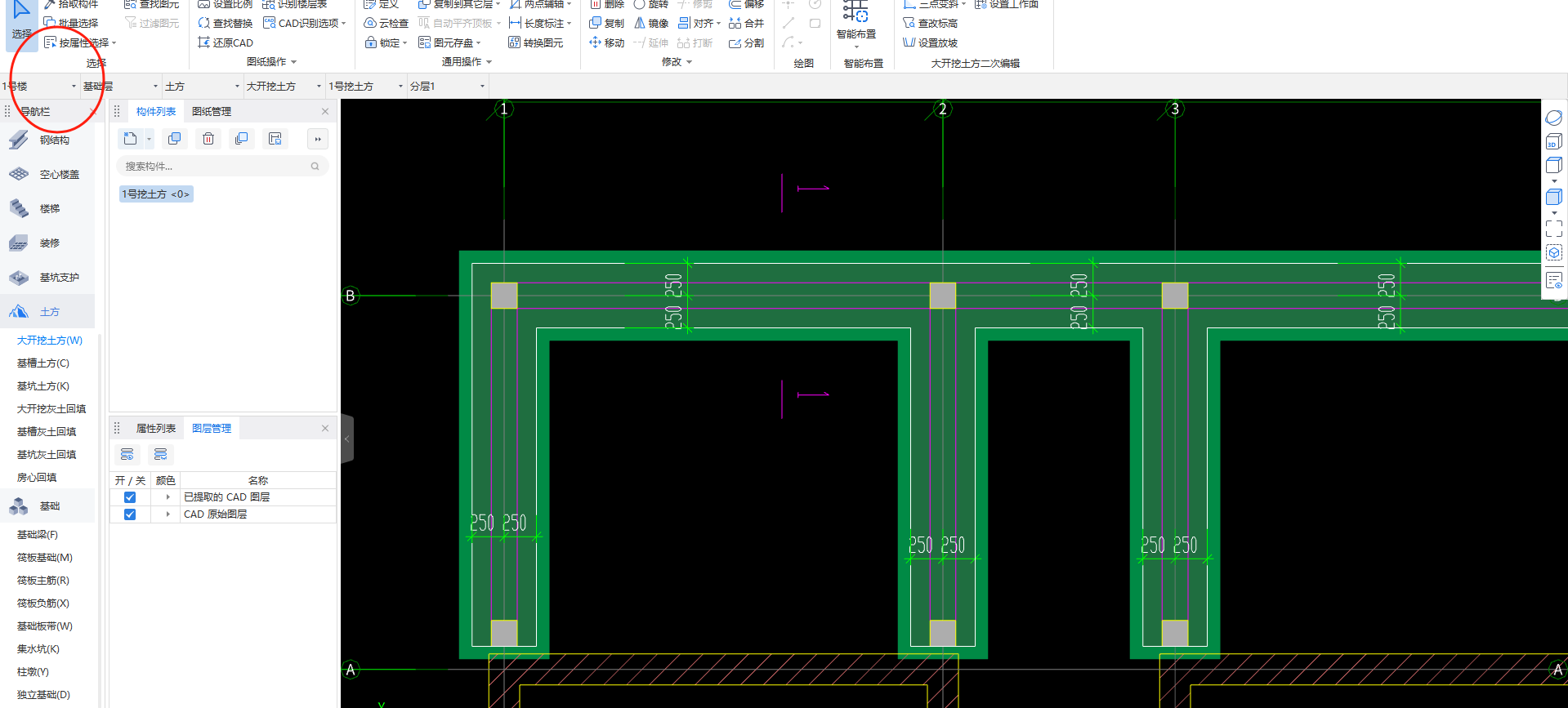Viewport: 1568px width, 708px height.
Task: Expand CAD 原始图层 row arrow
Action: click(168, 514)
